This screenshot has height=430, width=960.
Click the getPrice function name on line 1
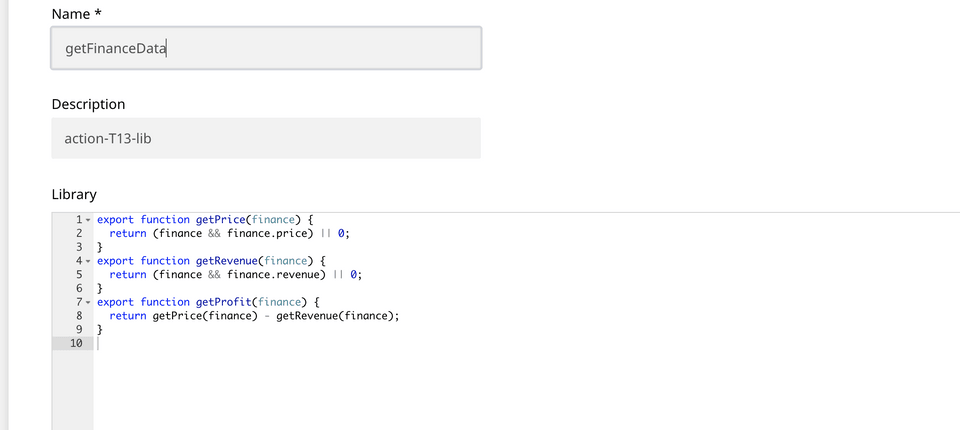coord(220,219)
